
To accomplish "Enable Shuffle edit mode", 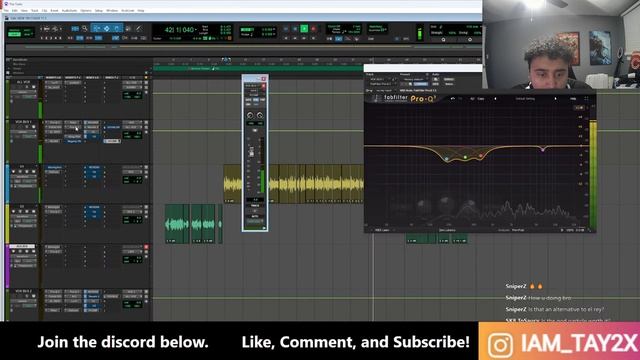I will click(14, 30).
